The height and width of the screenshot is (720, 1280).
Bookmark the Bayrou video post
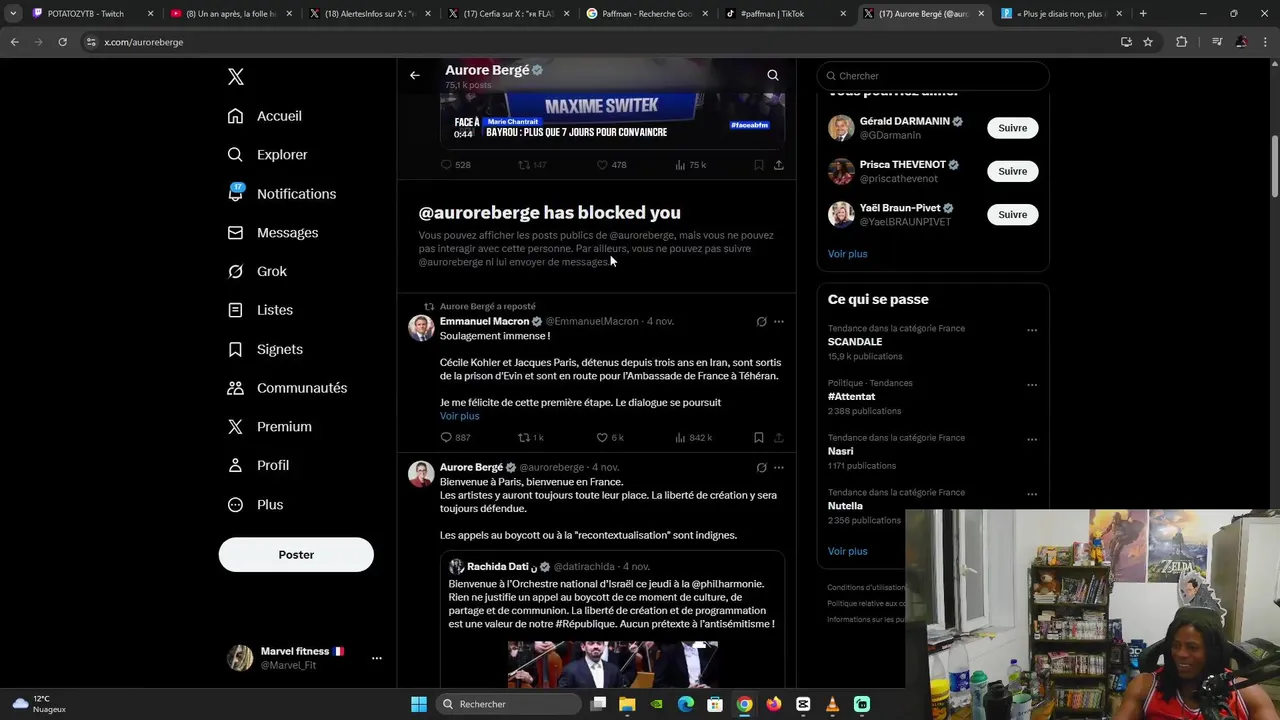(x=759, y=165)
